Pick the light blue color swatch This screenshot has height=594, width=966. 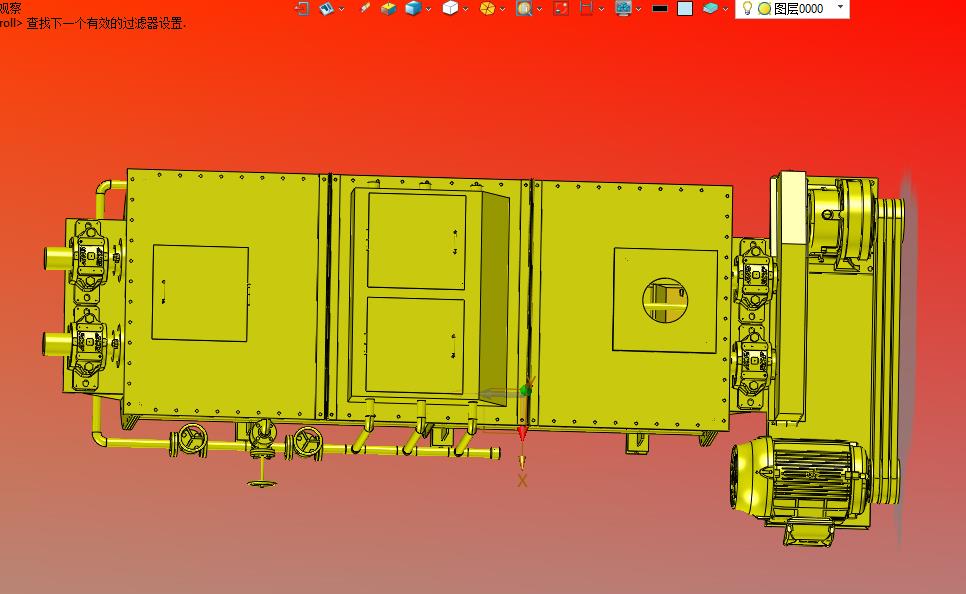click(684, 8)
